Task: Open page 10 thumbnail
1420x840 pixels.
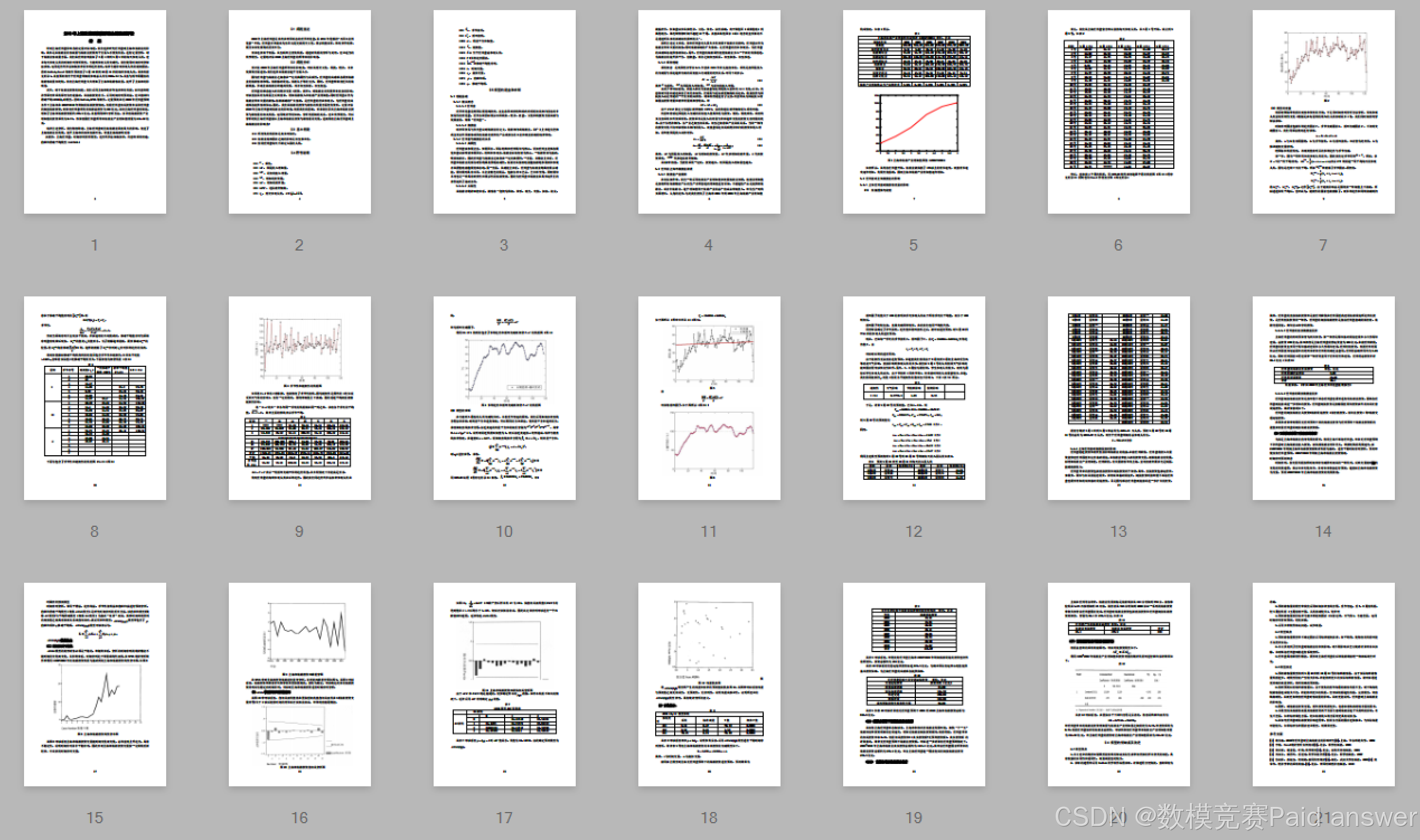Action: [x=505, y=398]
